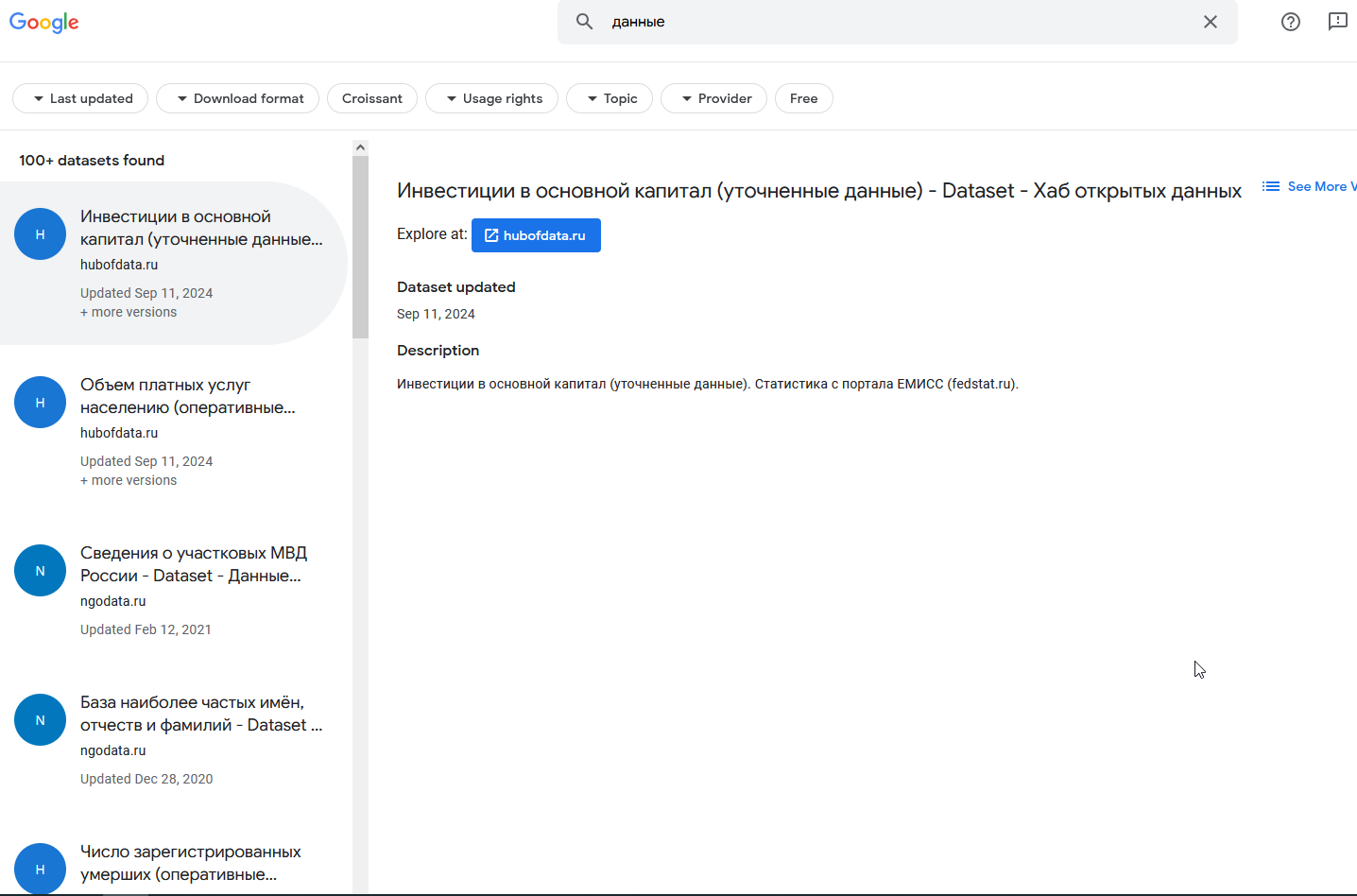Viewport: 1357px width, 896px height.
Task: Click the See More list icon
Action: tap(1271, 186)
